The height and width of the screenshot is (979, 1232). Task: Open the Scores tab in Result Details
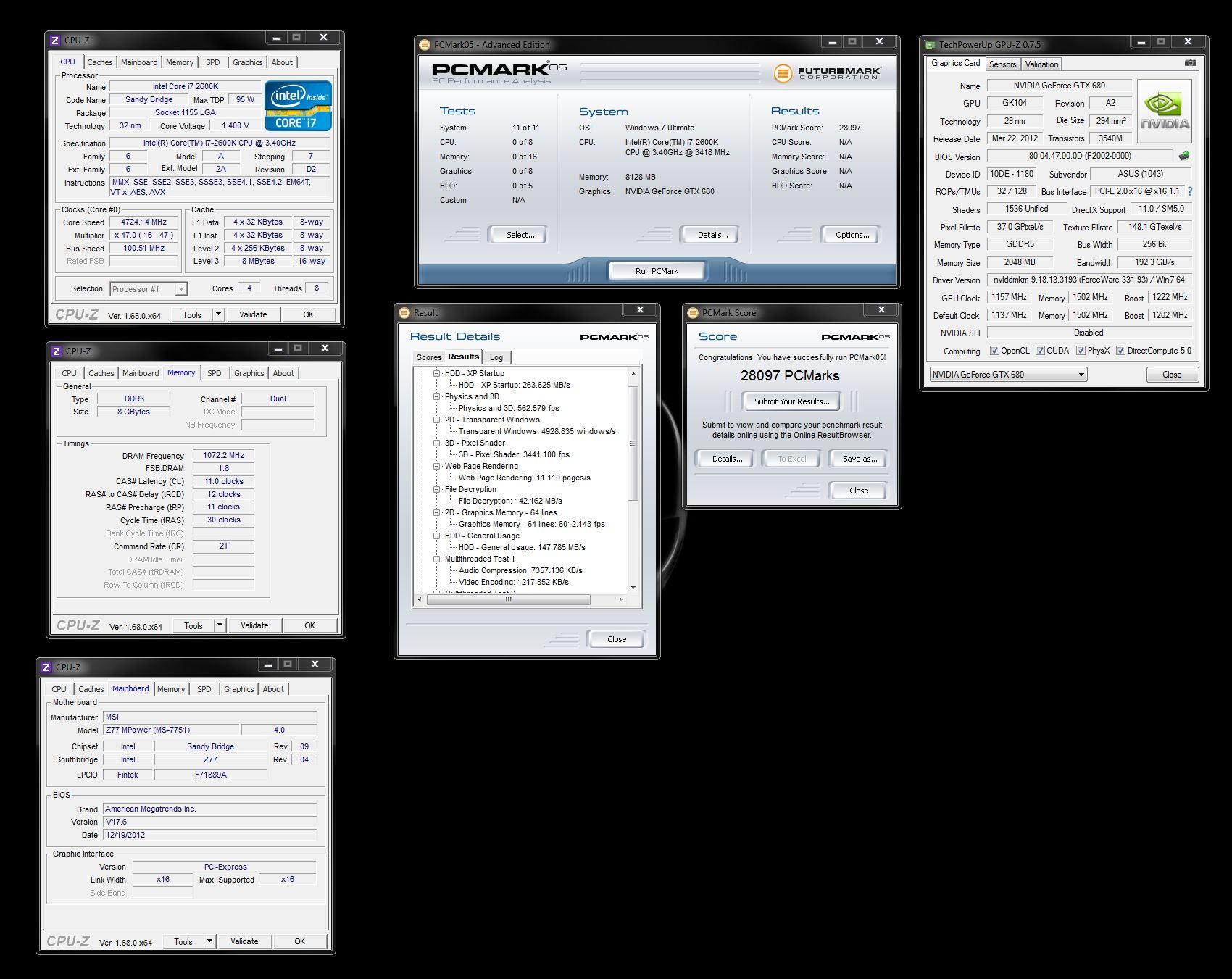[429, 357]
